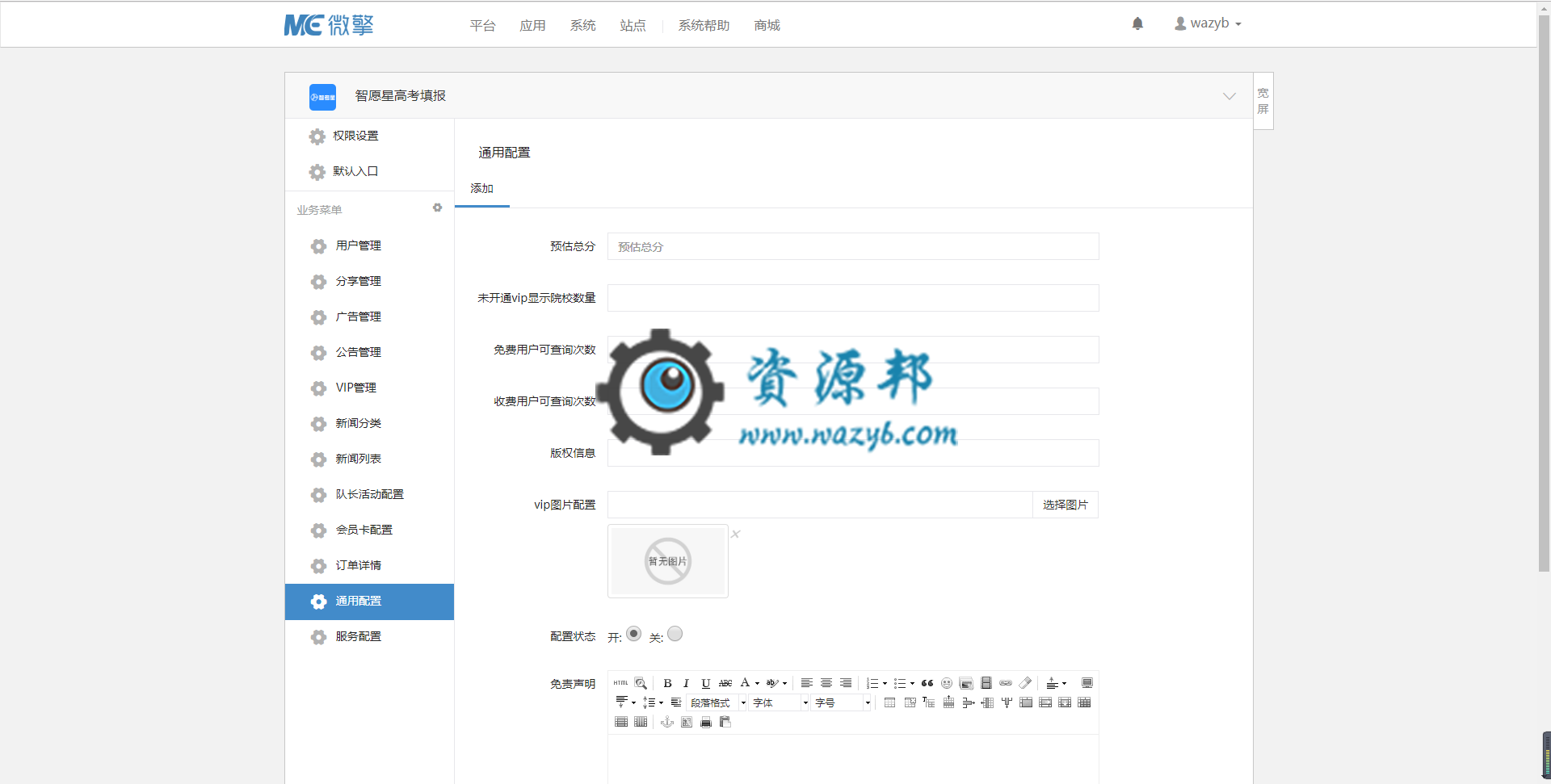The width and height of the screenshot is (1551, 784).
Task: Select the 开 radio button for 配置状态
Action: click(634, 634)
